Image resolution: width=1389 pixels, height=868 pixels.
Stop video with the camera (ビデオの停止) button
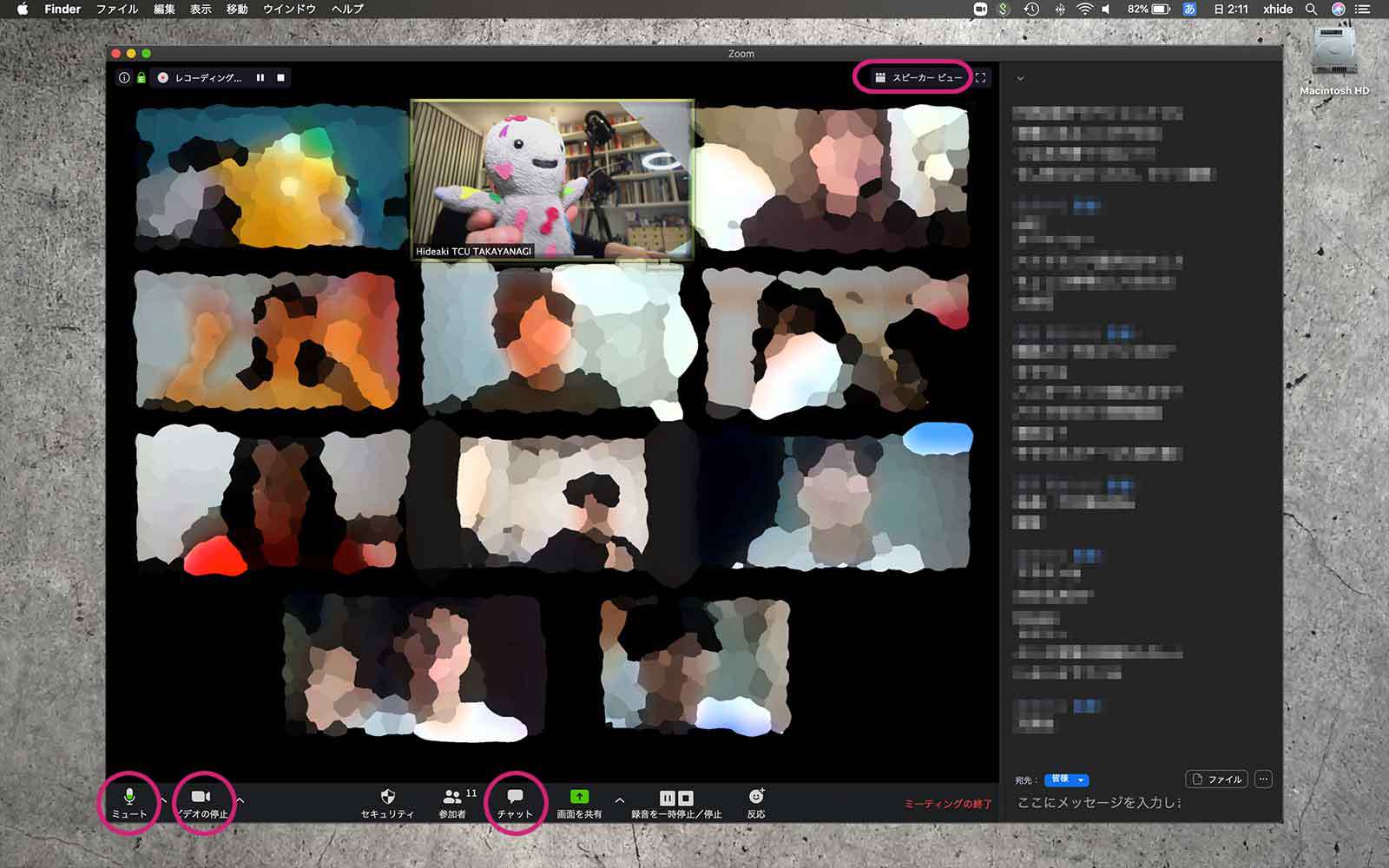coord(201,797)
